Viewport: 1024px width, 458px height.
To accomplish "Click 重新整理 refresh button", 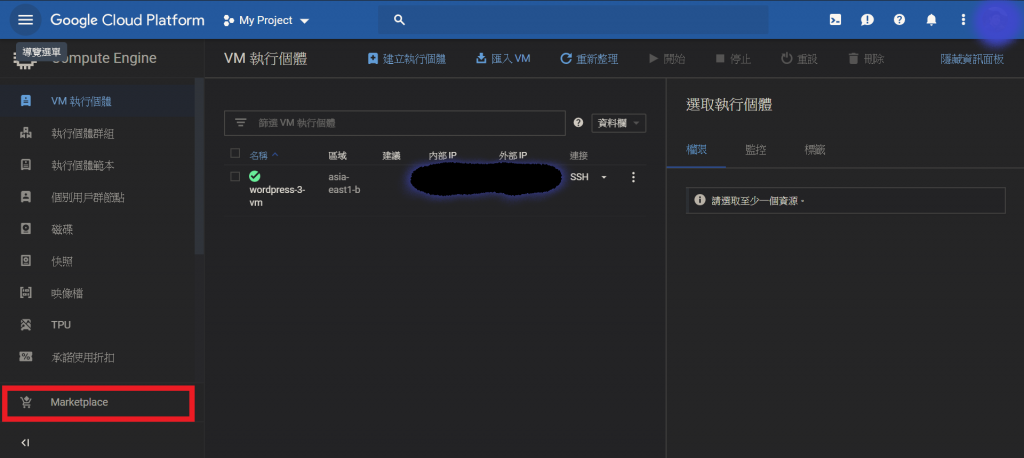I will point(589,59).
